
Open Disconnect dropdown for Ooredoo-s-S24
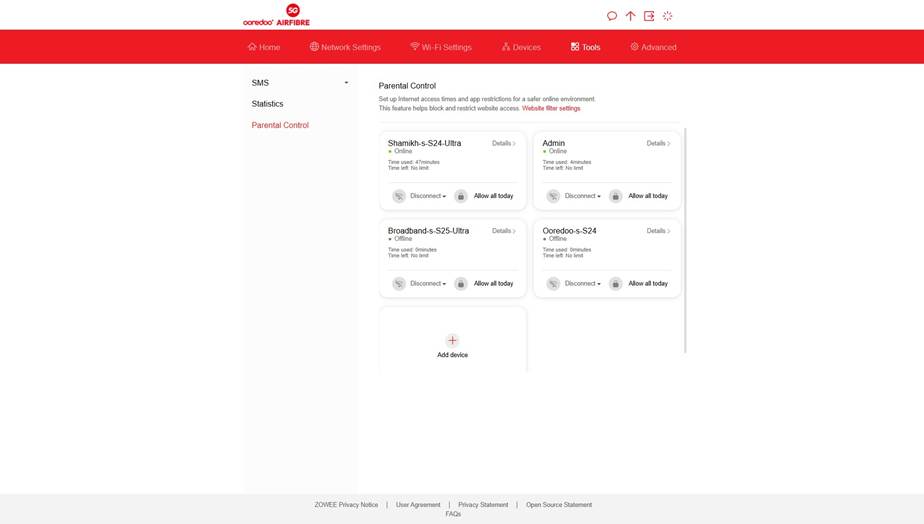tap(582, 284)
